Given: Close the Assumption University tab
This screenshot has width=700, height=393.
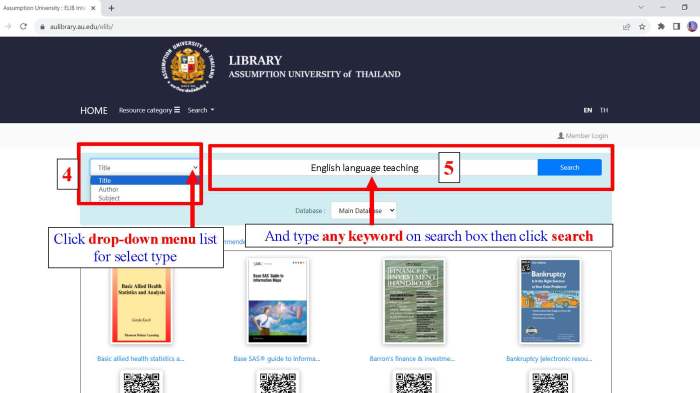Looking at the screenshot, I should click(93, 8).
